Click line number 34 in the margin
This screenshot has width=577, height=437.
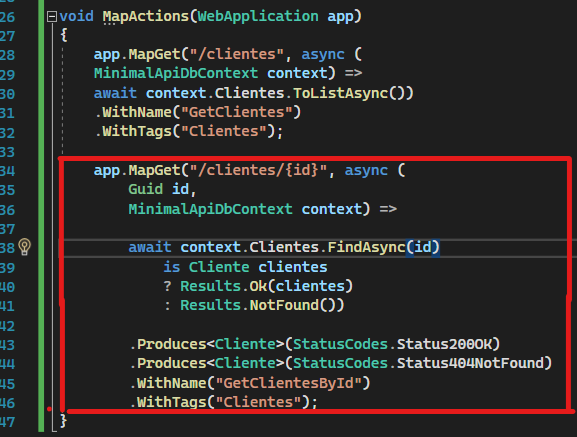(x=7, y=171)
